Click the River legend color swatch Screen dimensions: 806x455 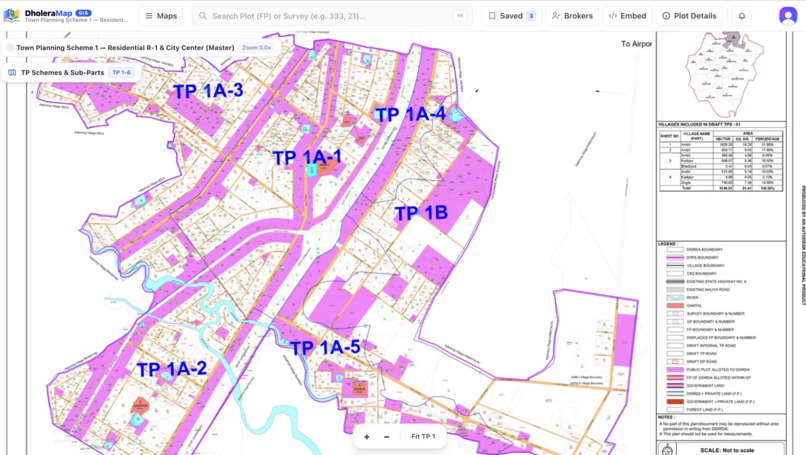(x=675, y=297)
